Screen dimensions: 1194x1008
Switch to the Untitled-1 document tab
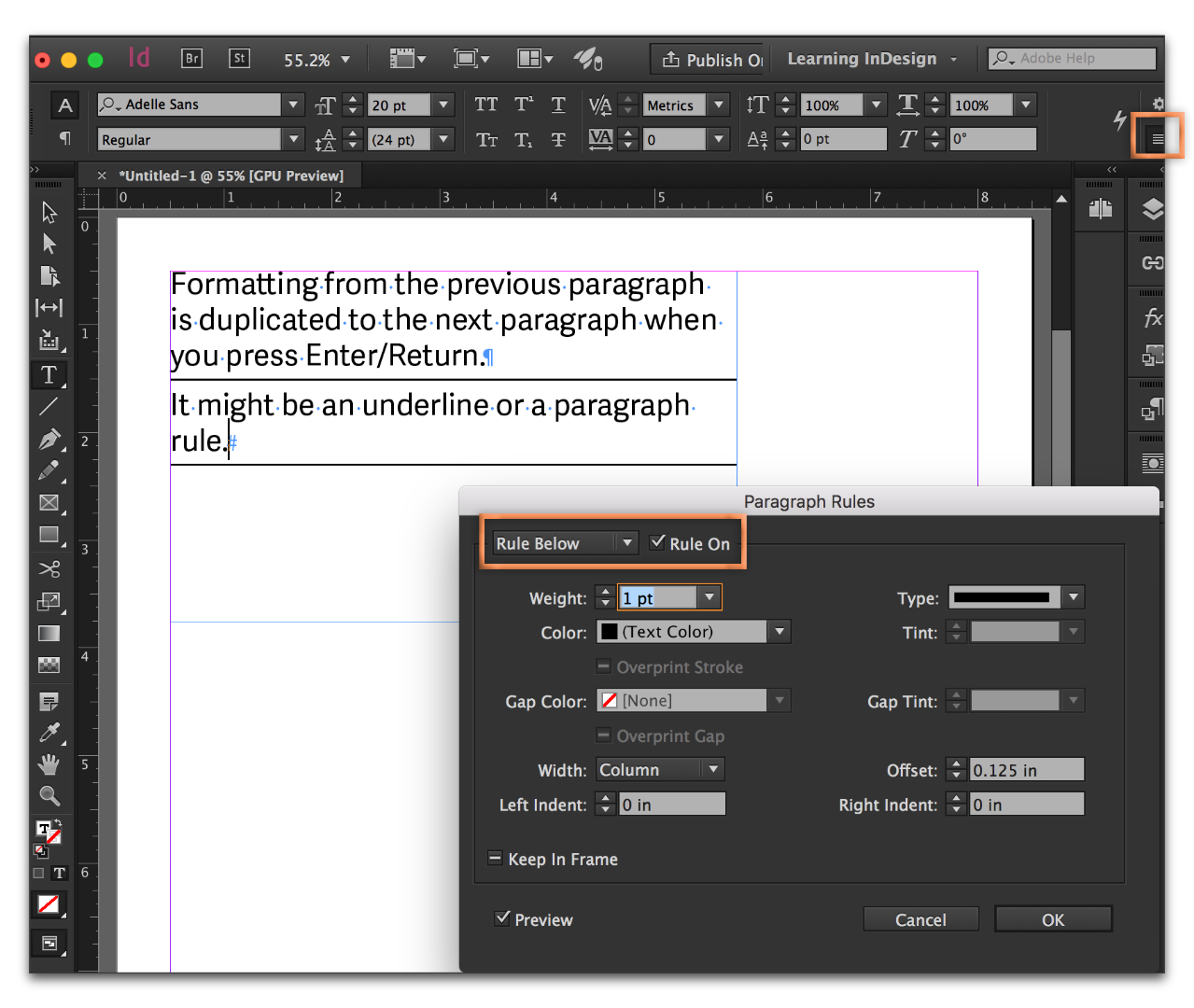(231, 175)
